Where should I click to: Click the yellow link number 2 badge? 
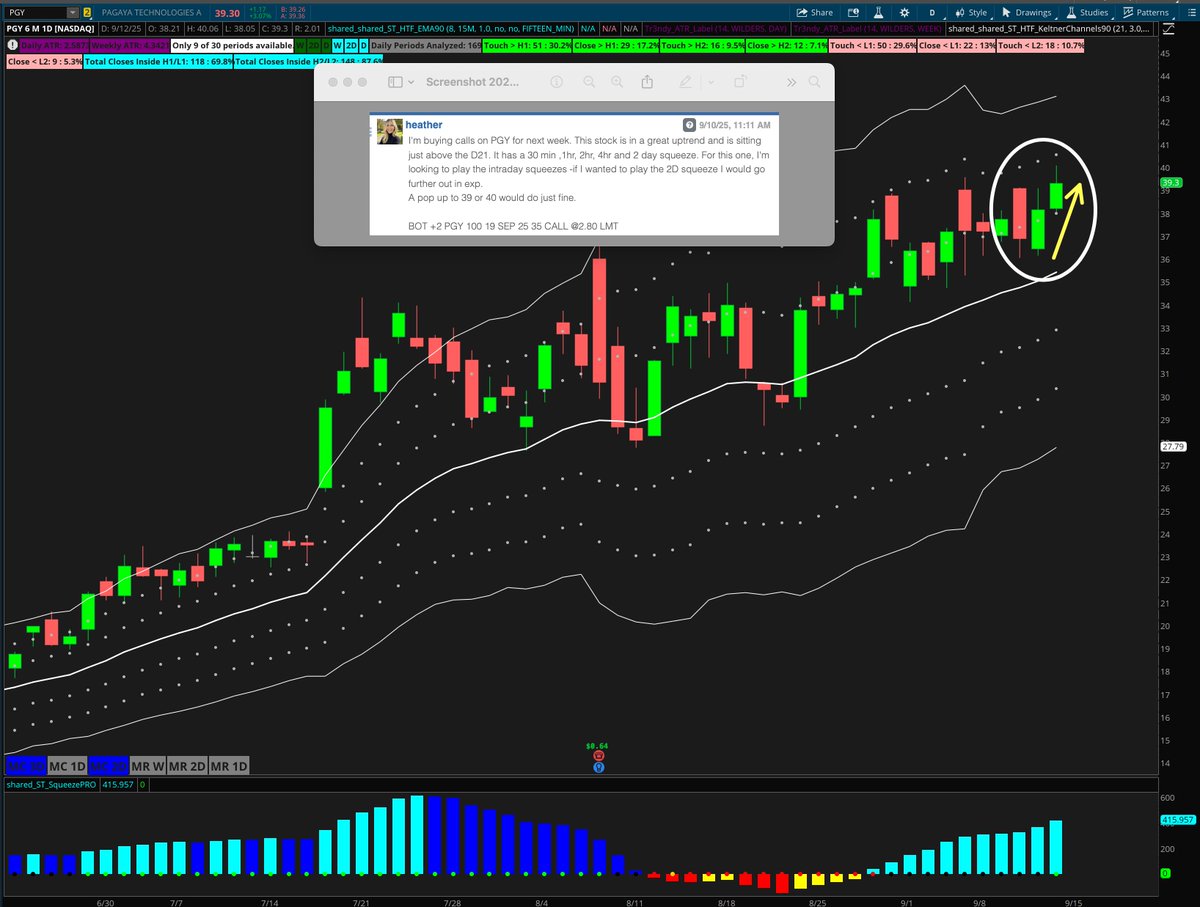click(88, 12)
